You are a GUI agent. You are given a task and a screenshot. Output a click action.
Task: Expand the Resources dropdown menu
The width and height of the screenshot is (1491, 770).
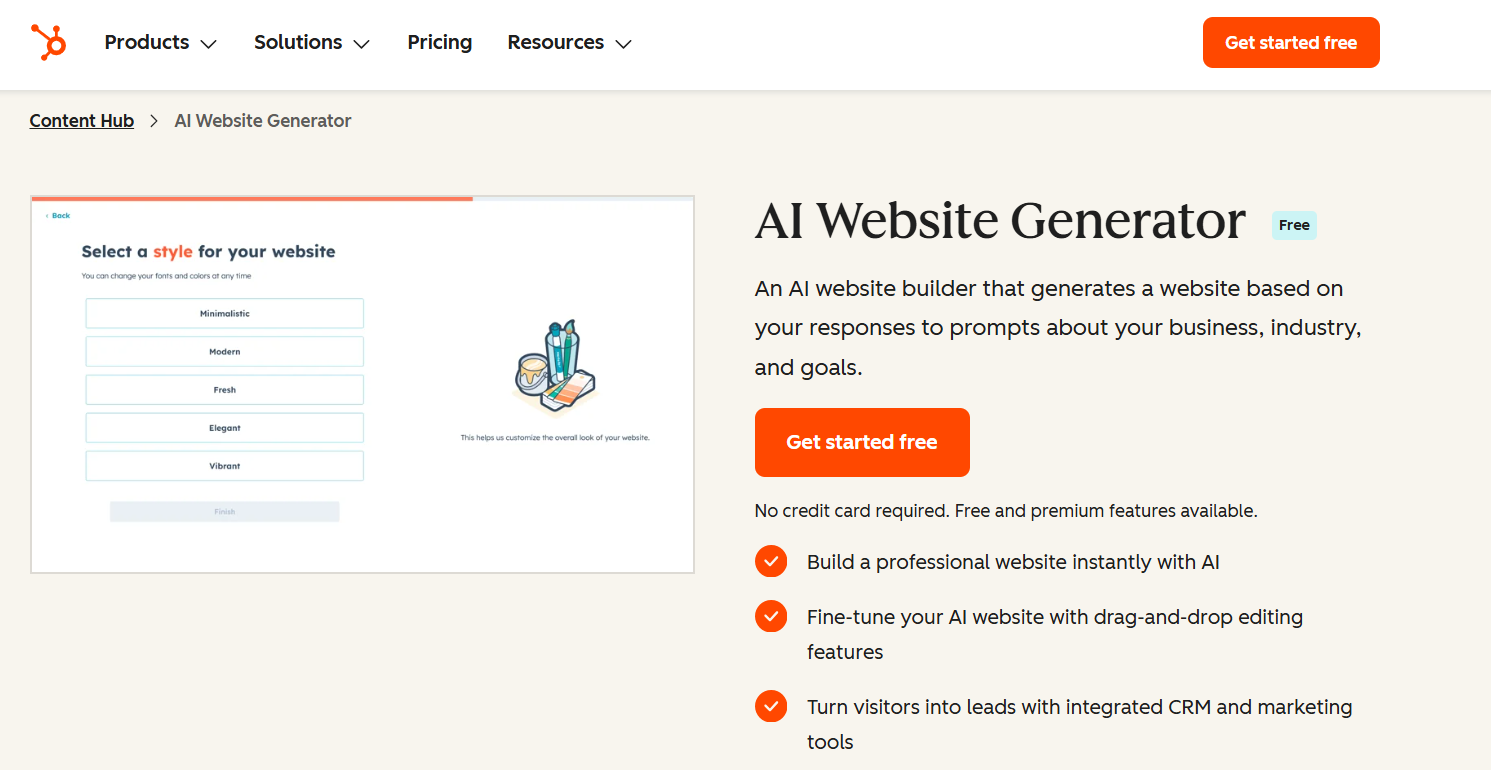(x=569, y=42)
